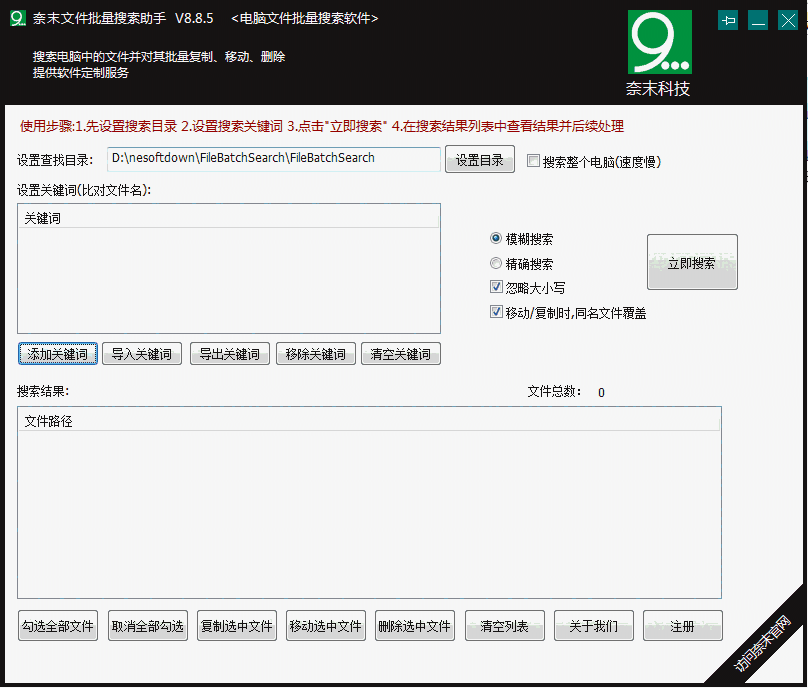Click the pin window icon
The width and height of the screenshot is (808, 688).
(728, 20)
